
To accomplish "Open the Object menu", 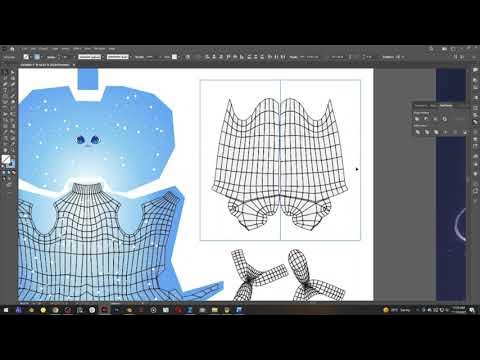I will 44,49.
